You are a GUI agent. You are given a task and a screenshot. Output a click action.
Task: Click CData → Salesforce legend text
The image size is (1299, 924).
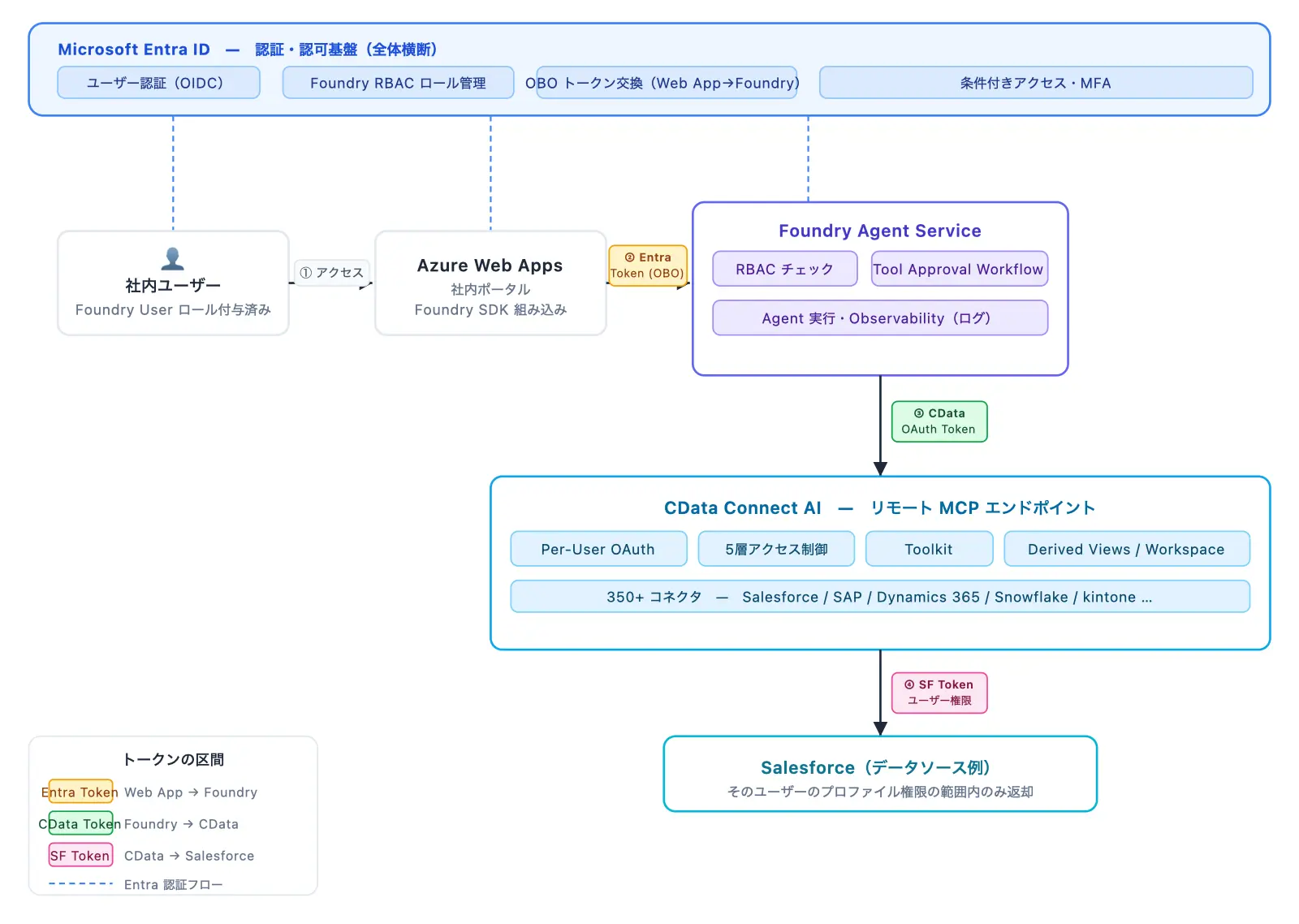189,856
